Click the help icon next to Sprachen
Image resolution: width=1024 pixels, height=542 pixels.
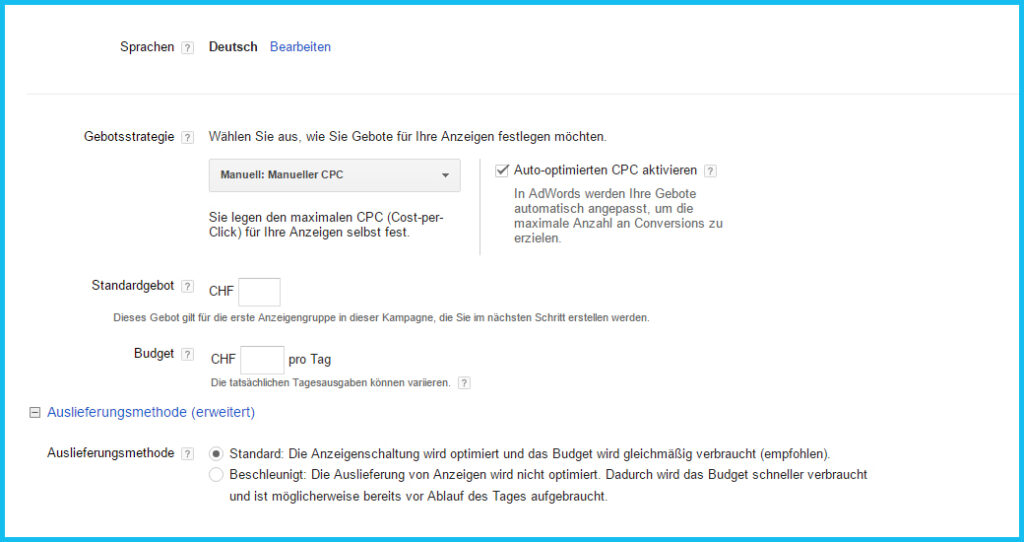coord(187,48)
